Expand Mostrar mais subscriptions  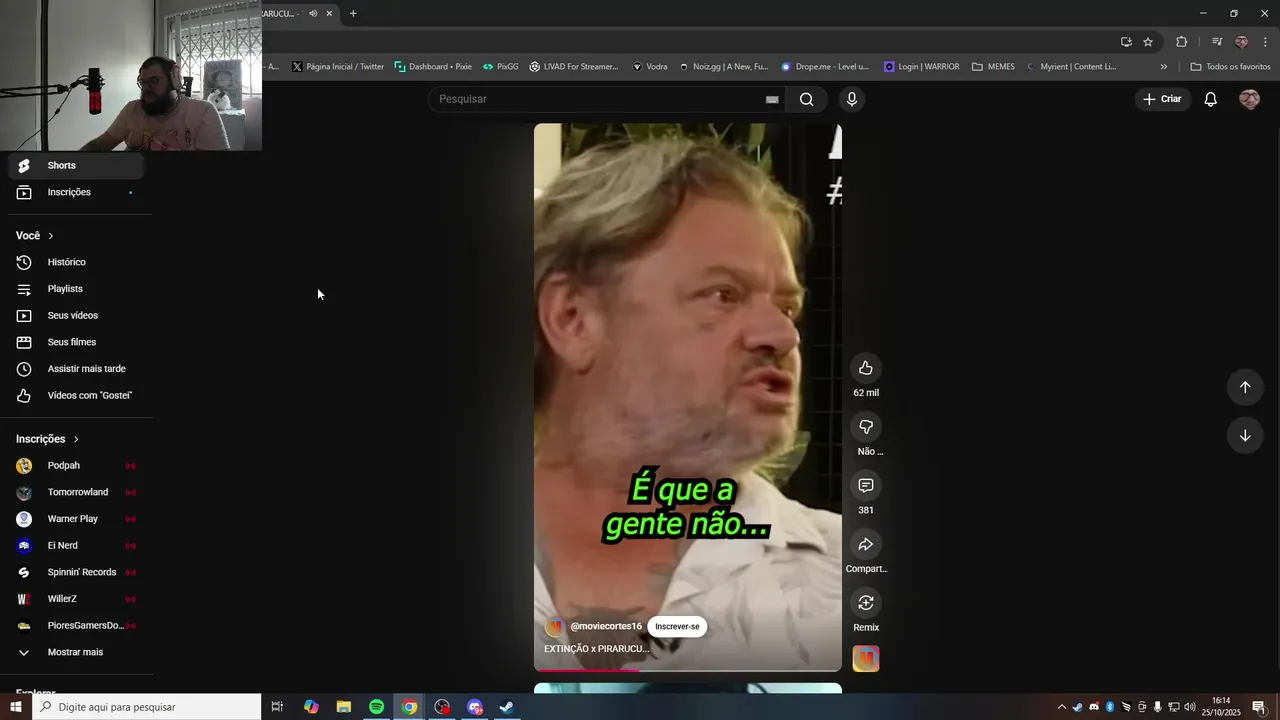tap(76, 652)
